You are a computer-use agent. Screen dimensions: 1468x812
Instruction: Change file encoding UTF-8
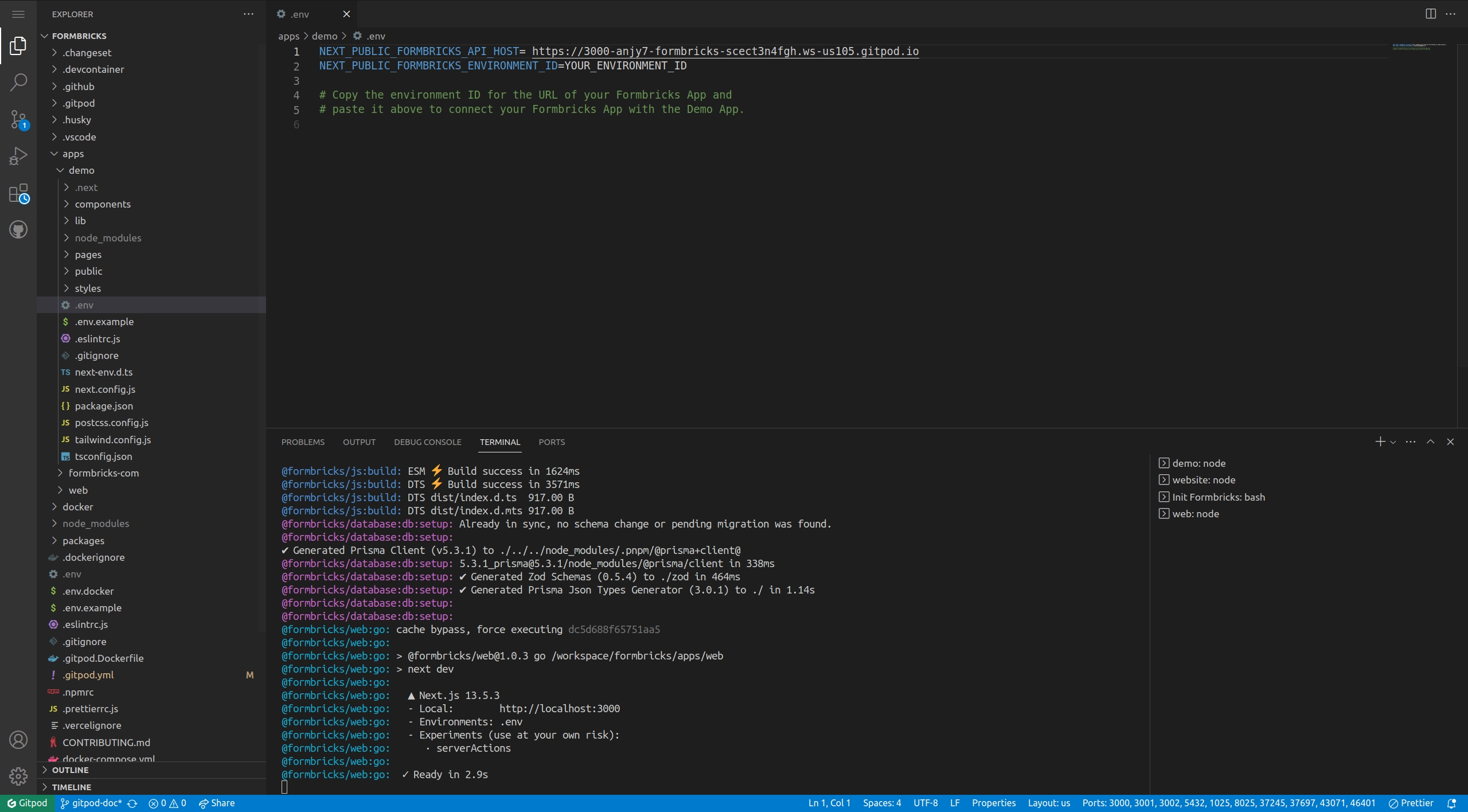pyautogui.click(x=926, y=803)
